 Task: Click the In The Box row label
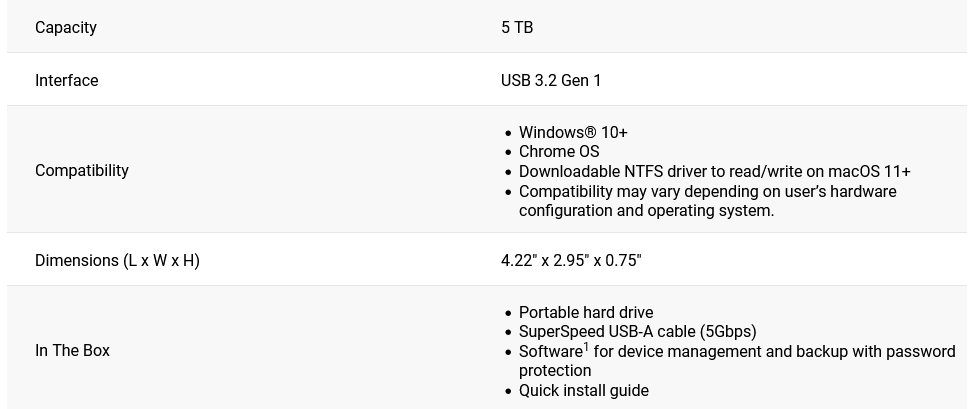pos(72,350)
